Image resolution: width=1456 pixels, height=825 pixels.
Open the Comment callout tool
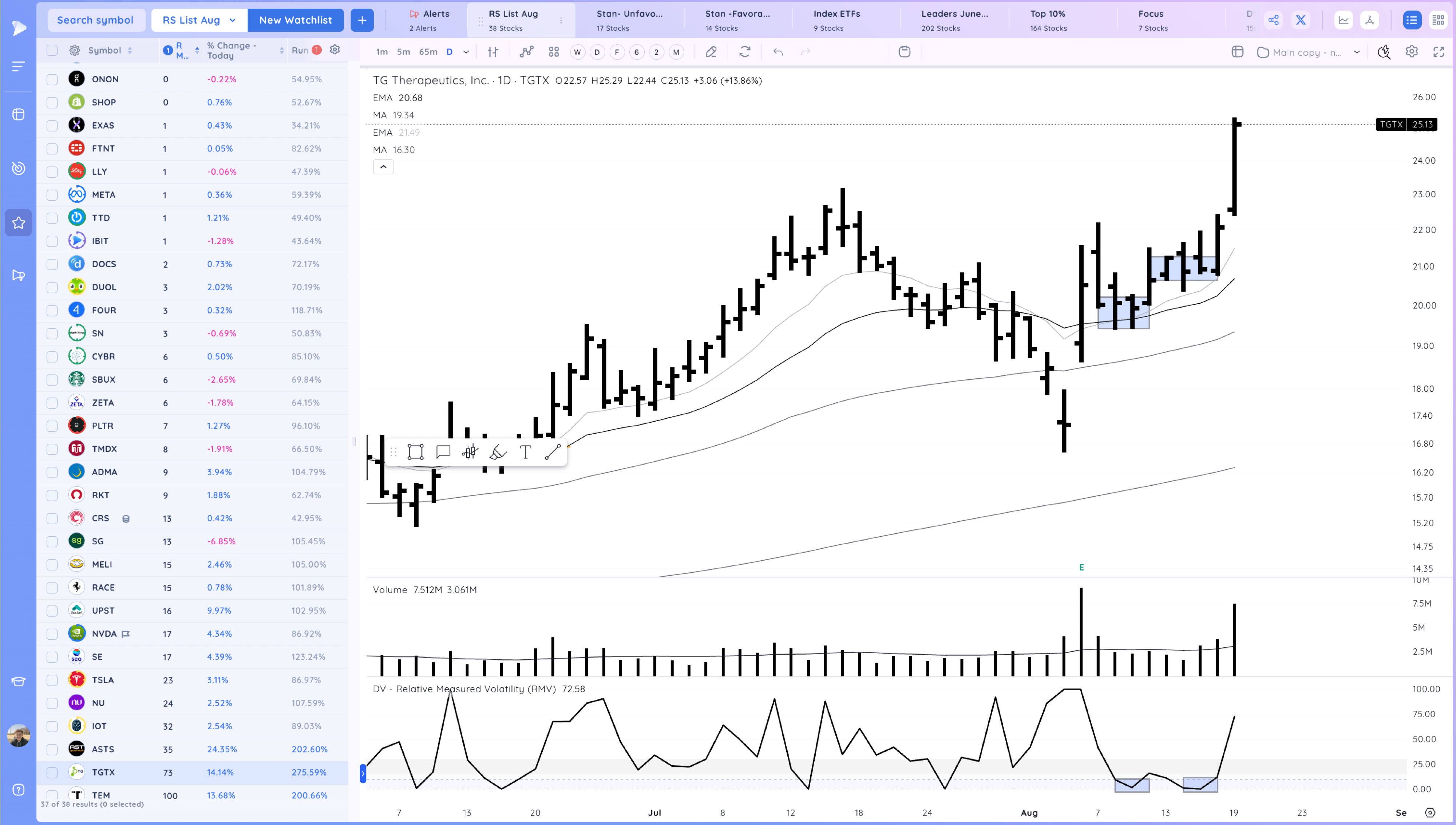coord(443,451)
